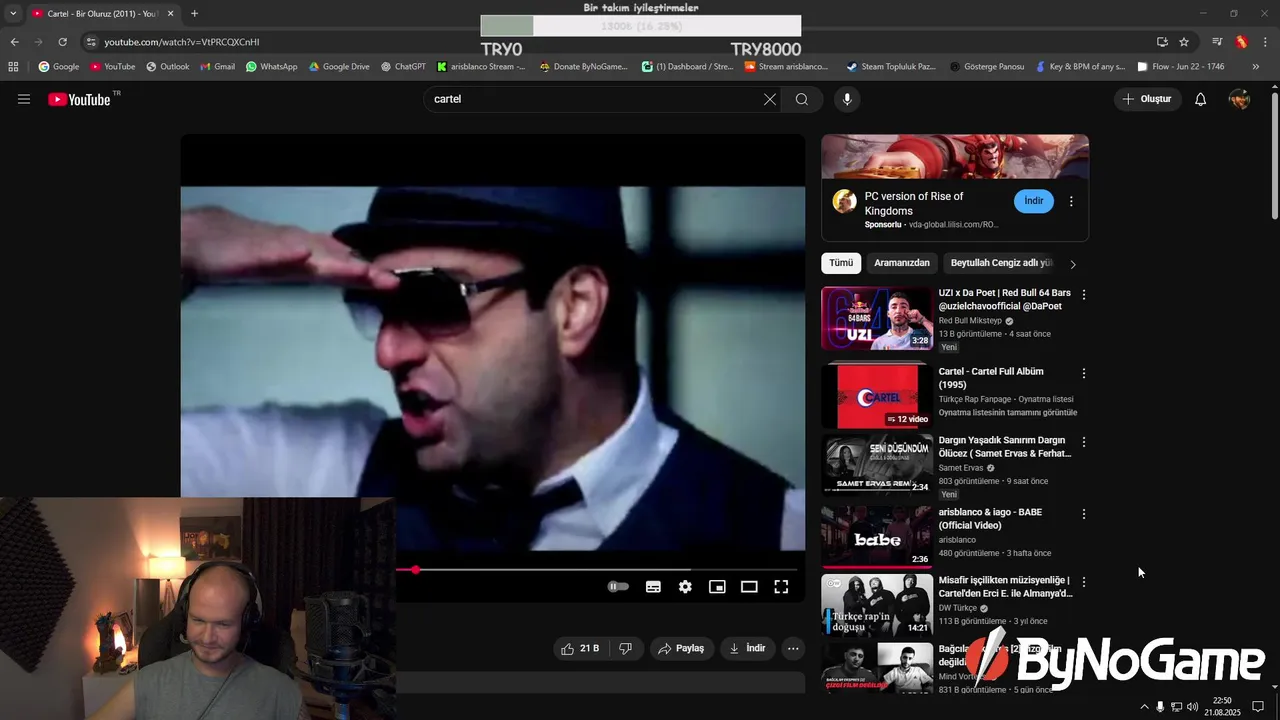Activate miniplayer mode
This screenshot has height=720, width=1280.
(717, 587)
